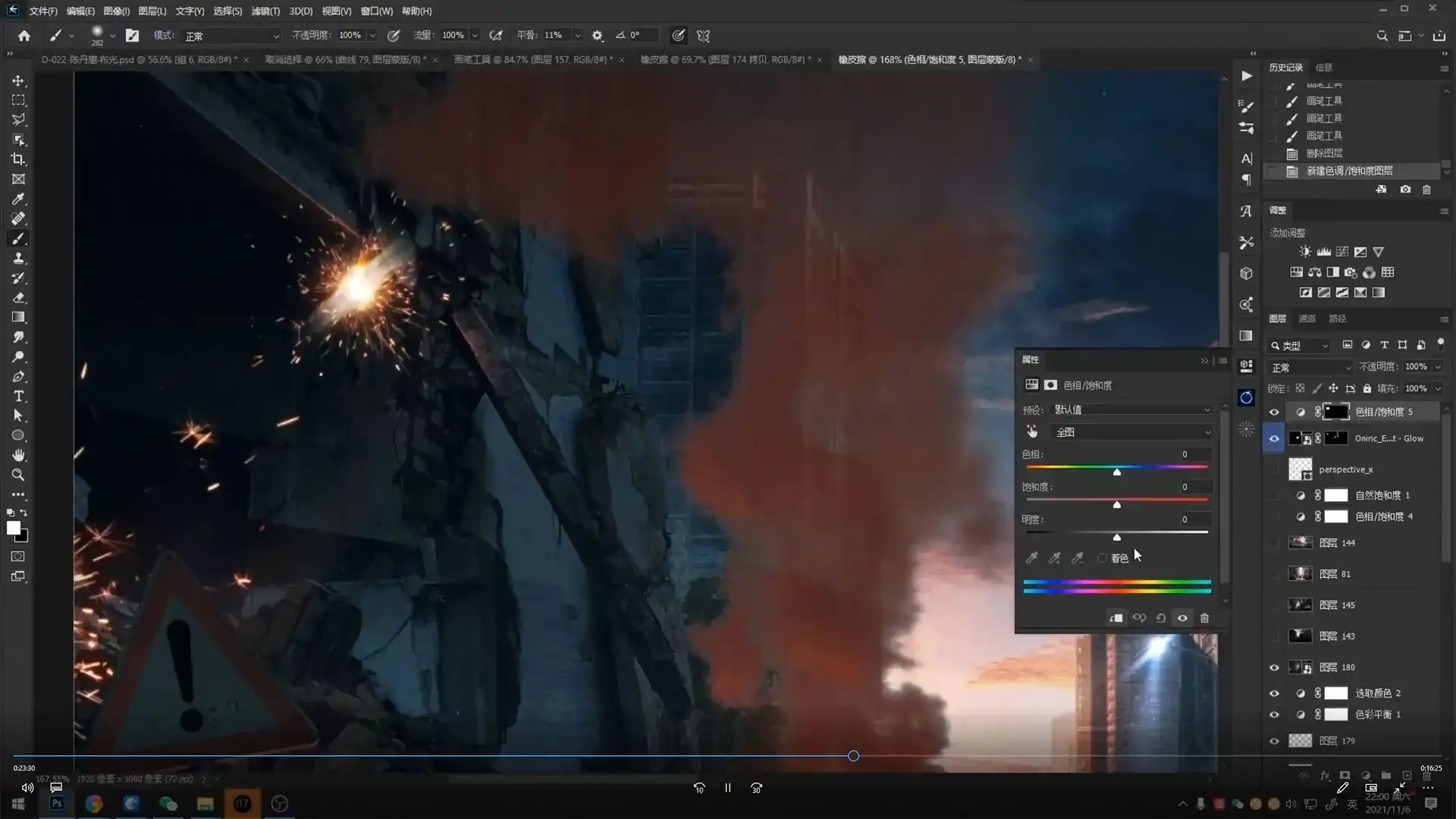
Task: Open the 滤镜(T) filter menu
Action: [x=265, y=11]
